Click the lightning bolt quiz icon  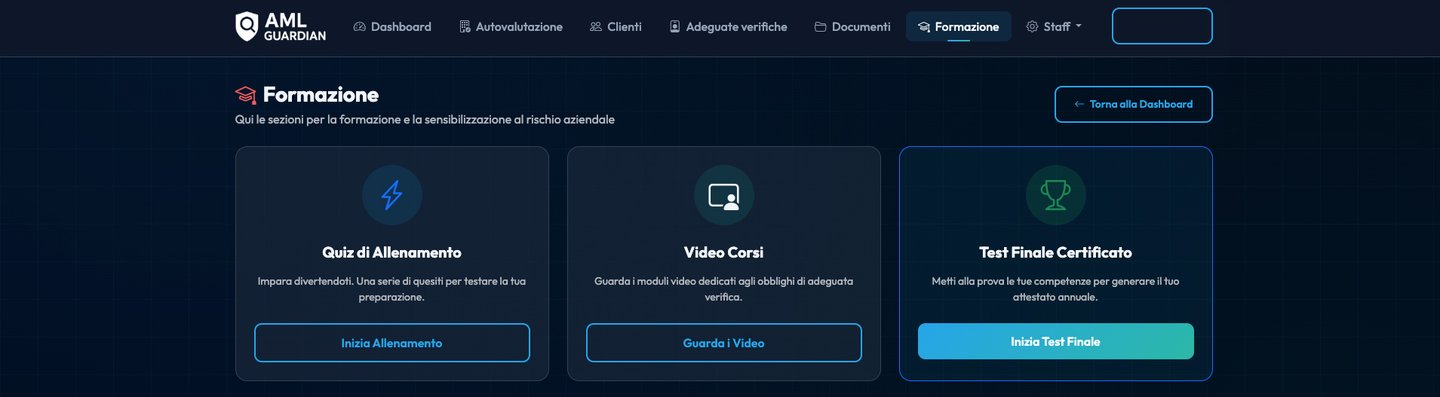coord(392,195)
